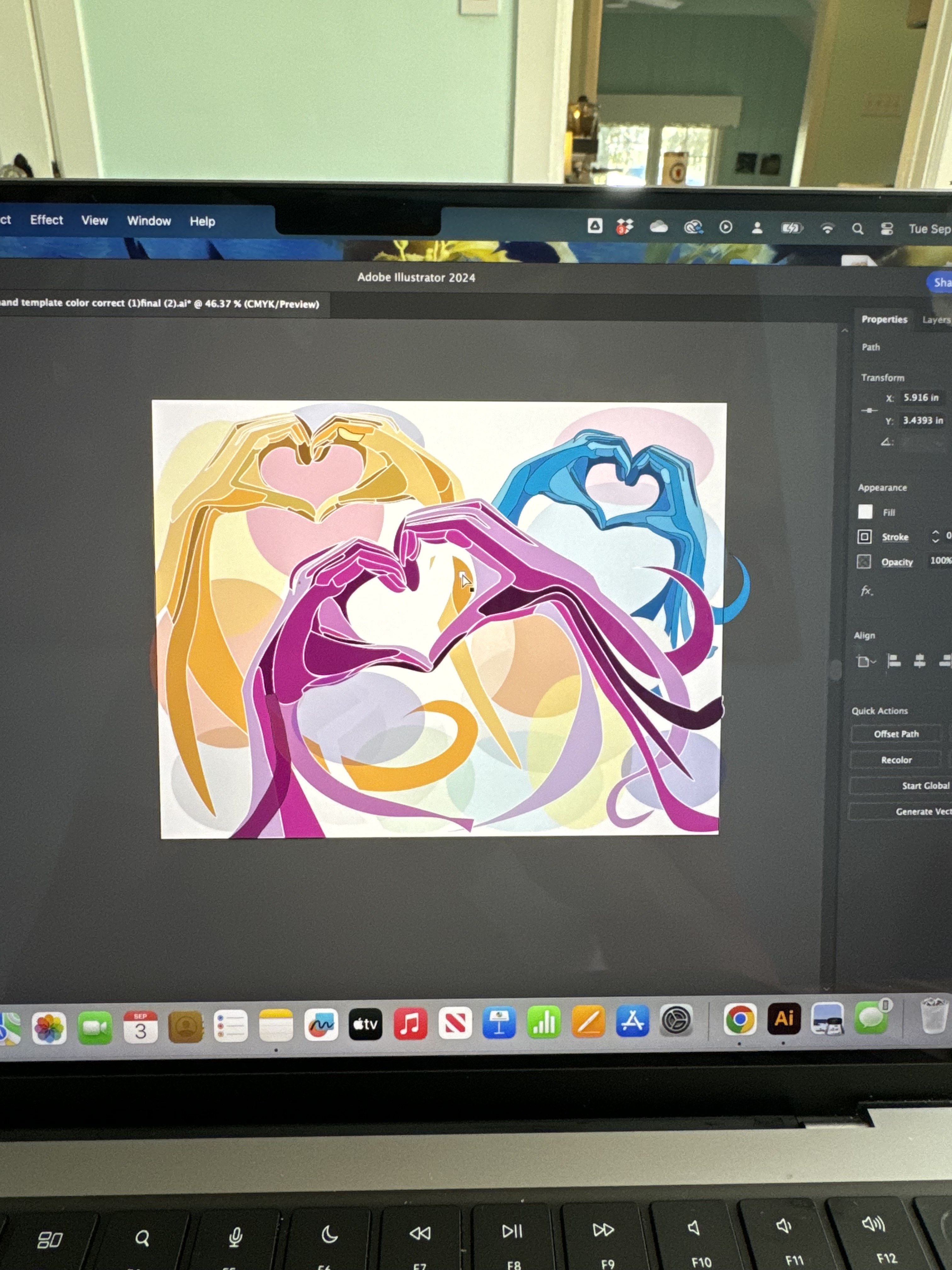Image resolution: width=952 pixels, height=1270 pixels.
Task: Click the white Fill color swatch
Action: coord(865,512)
